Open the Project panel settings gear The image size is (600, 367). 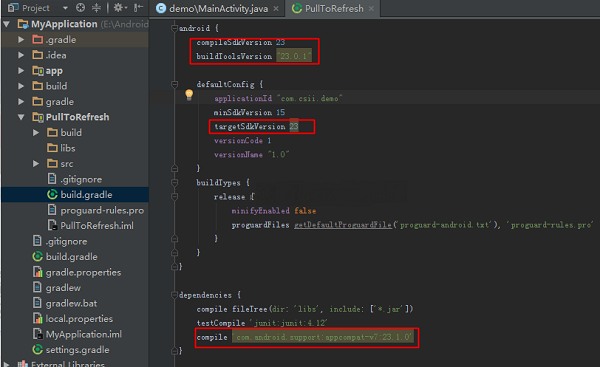click(120, 8)
